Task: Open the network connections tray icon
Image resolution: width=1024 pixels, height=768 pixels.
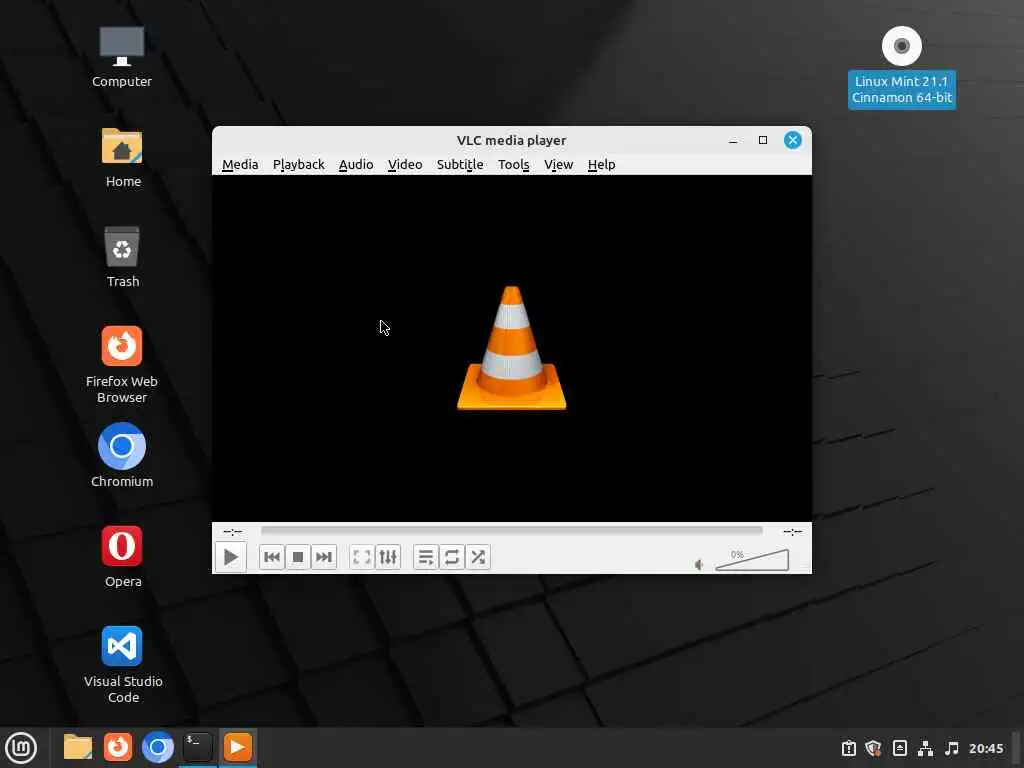Action: (x=925, y=748)
